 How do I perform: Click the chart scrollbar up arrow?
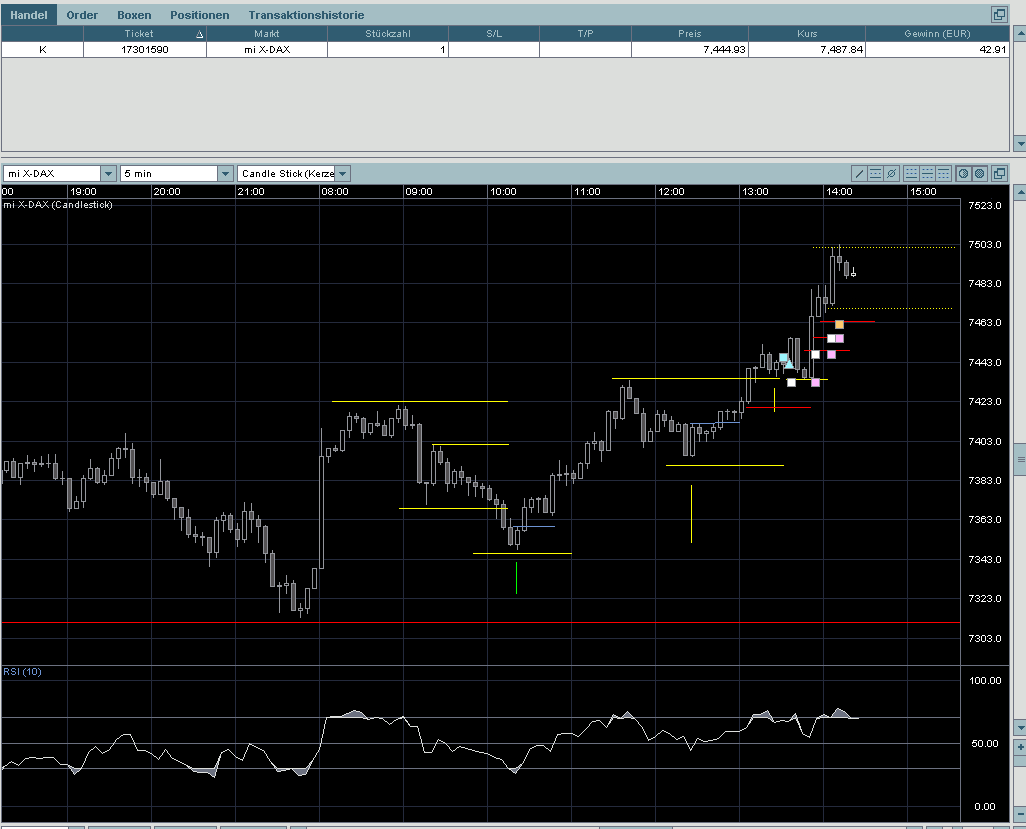1019,192
